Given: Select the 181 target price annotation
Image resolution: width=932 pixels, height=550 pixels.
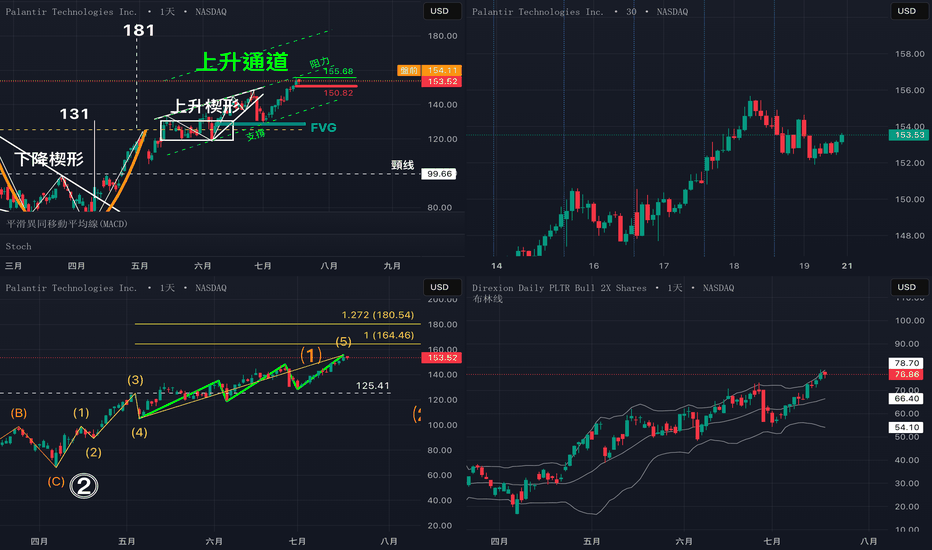Looking at the screenshot, I should coord(138,30).
